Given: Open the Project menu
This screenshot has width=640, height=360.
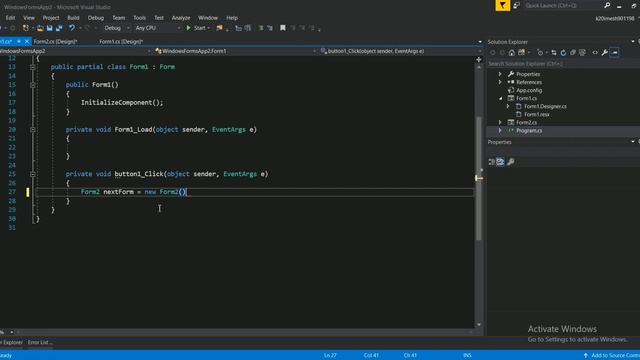Looking at the screenshot, I should (51, 18).
